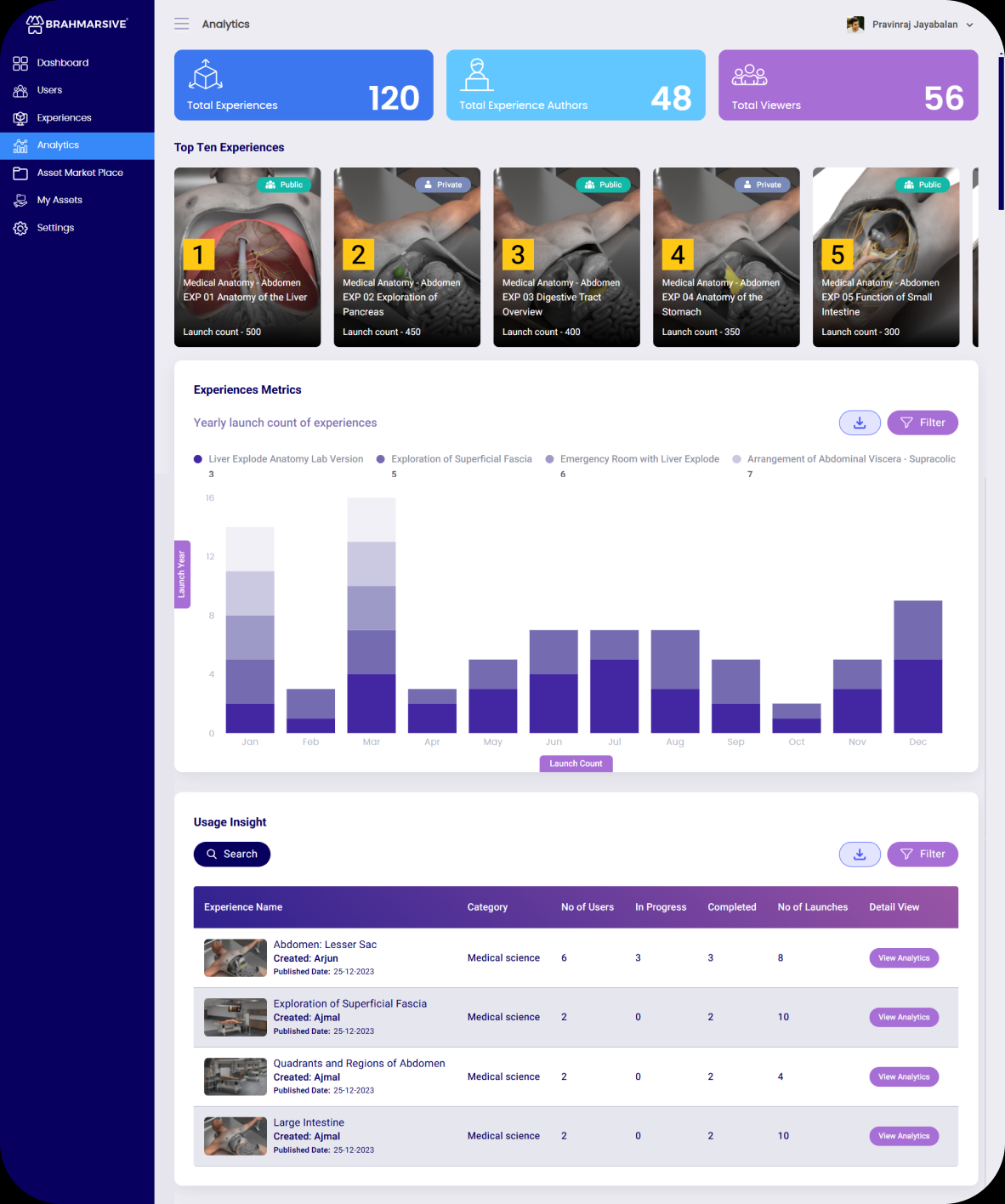Select the My Assets icon
The height and width of the screenshot is (1204, 1005).
point(20,200)
